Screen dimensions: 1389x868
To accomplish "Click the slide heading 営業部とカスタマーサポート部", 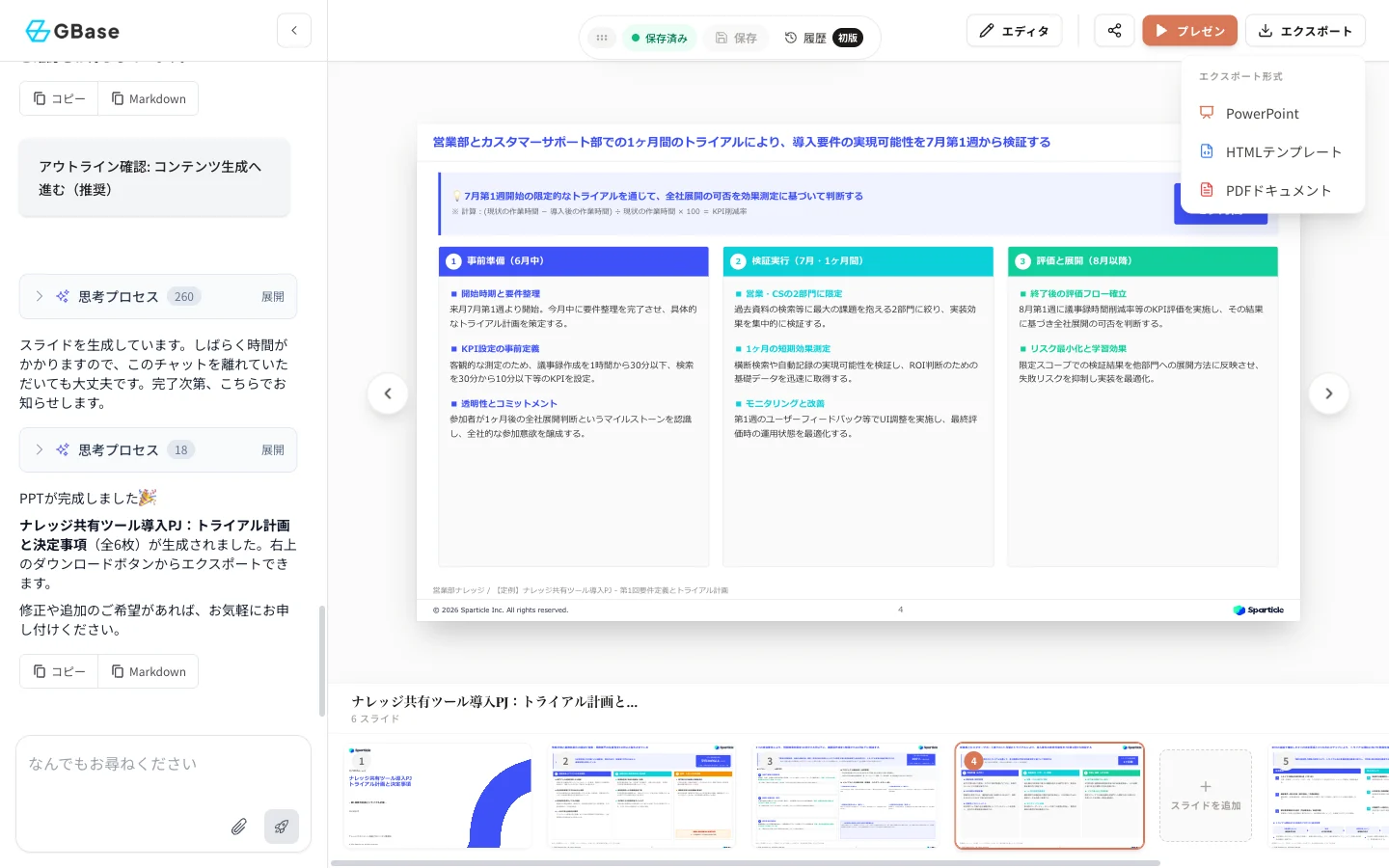I will 742,142.
